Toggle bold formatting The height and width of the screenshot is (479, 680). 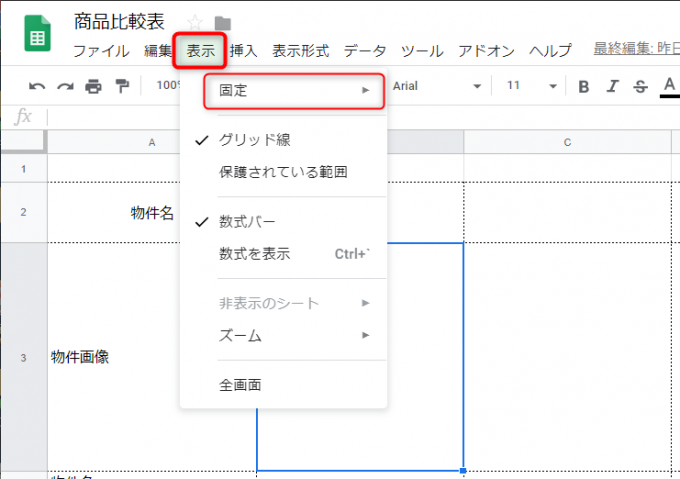click(x=584, y=87)
